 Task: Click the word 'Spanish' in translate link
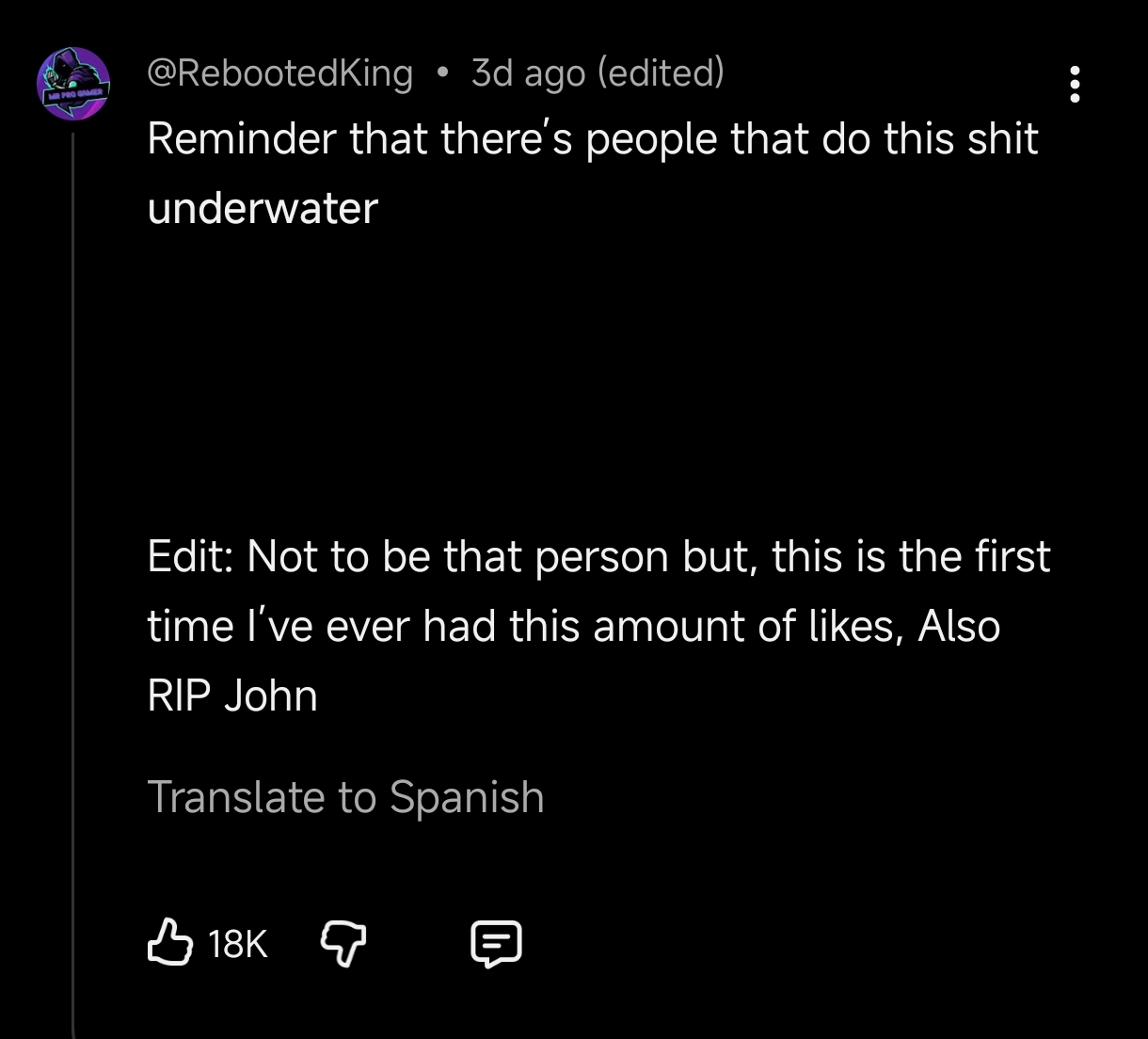click(467, 798)
